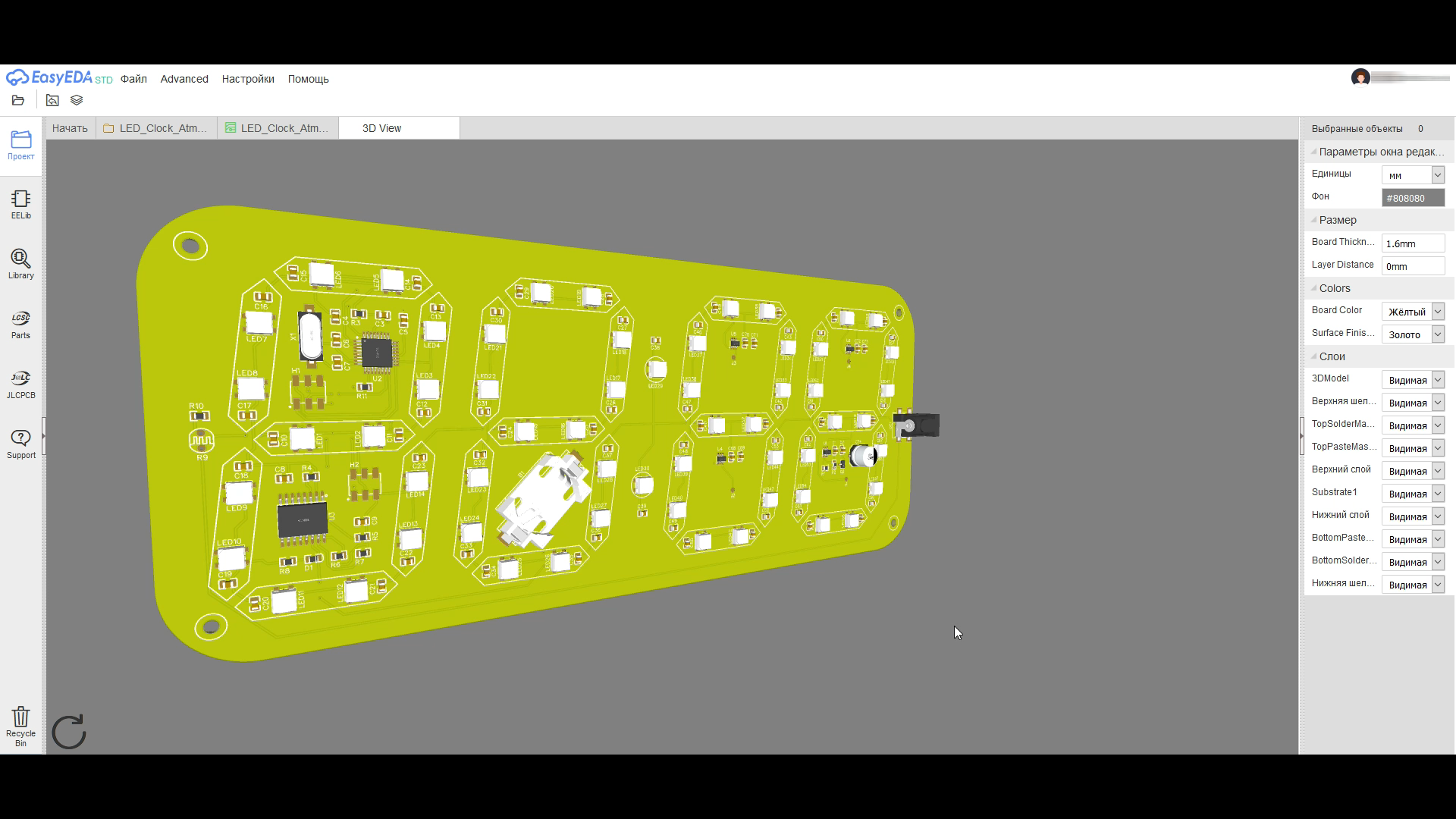Toggle TopSolderMask layer visibility dropdown
The height and width of the screenshot is (819, 1456).
tap(1413, 425)
